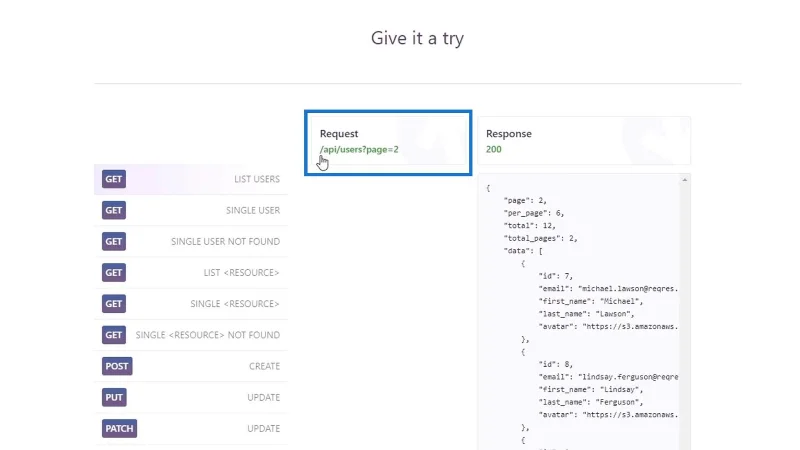The width and height of the screenshot is (800, 450).
Task: Click the avatar URL line under Lawson
Action: pos(608,327)
